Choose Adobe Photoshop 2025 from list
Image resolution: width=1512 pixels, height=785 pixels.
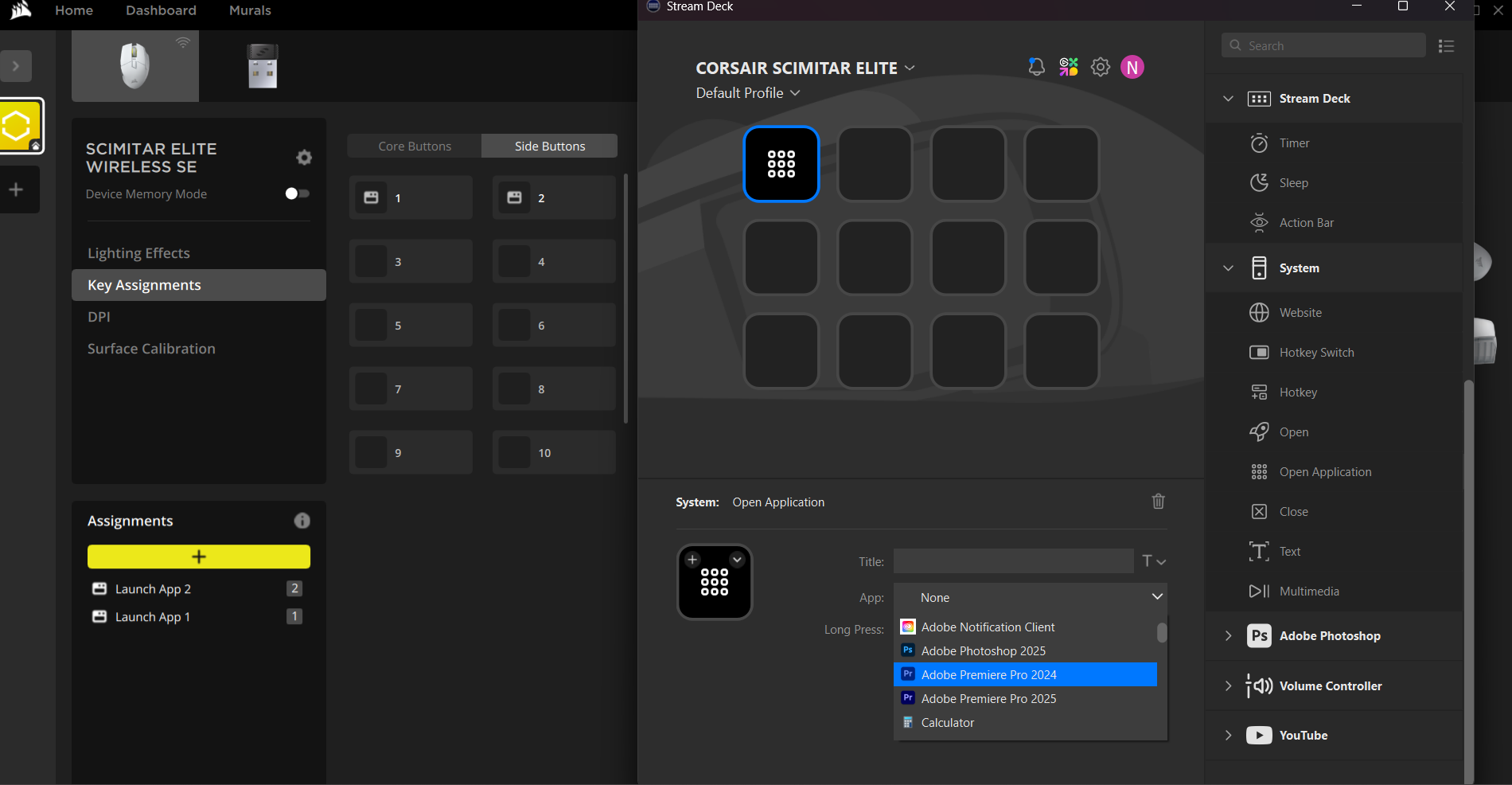click(1026, 651)
